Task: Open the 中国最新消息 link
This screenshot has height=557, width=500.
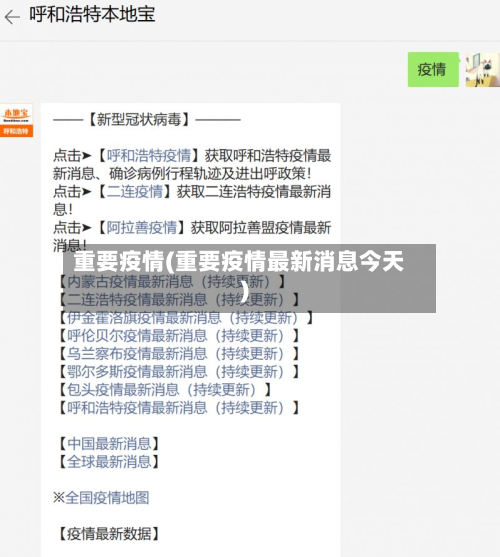Action: (109, 444)
